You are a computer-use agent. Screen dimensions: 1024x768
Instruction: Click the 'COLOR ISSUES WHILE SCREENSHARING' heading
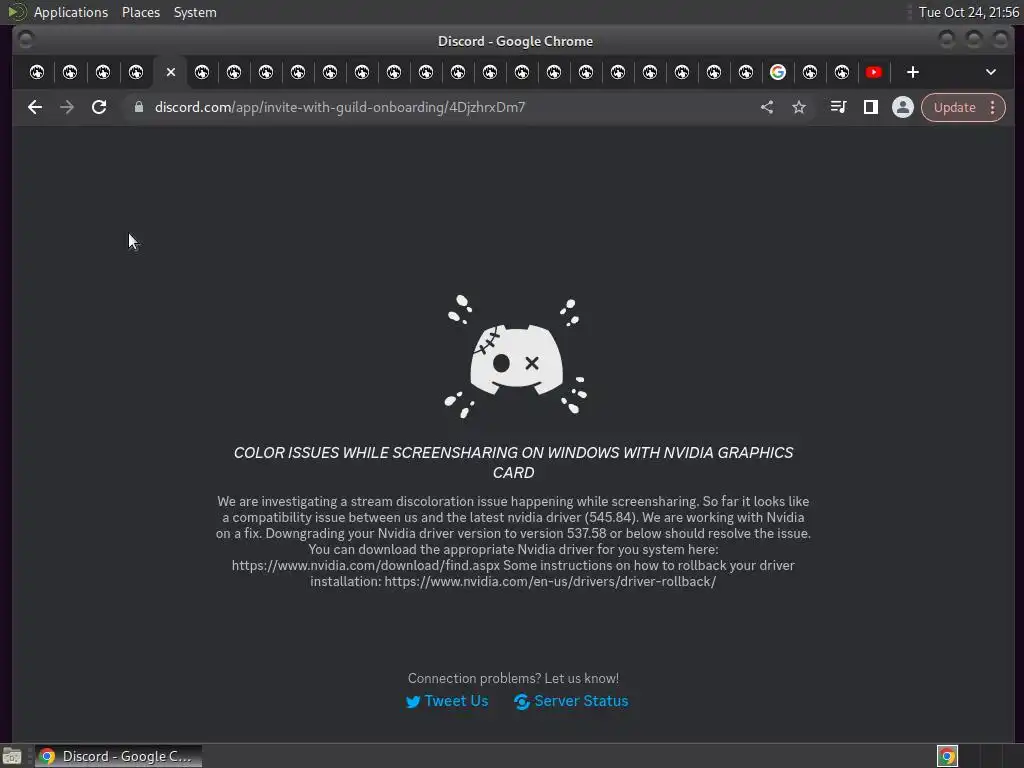coord(513,462)
